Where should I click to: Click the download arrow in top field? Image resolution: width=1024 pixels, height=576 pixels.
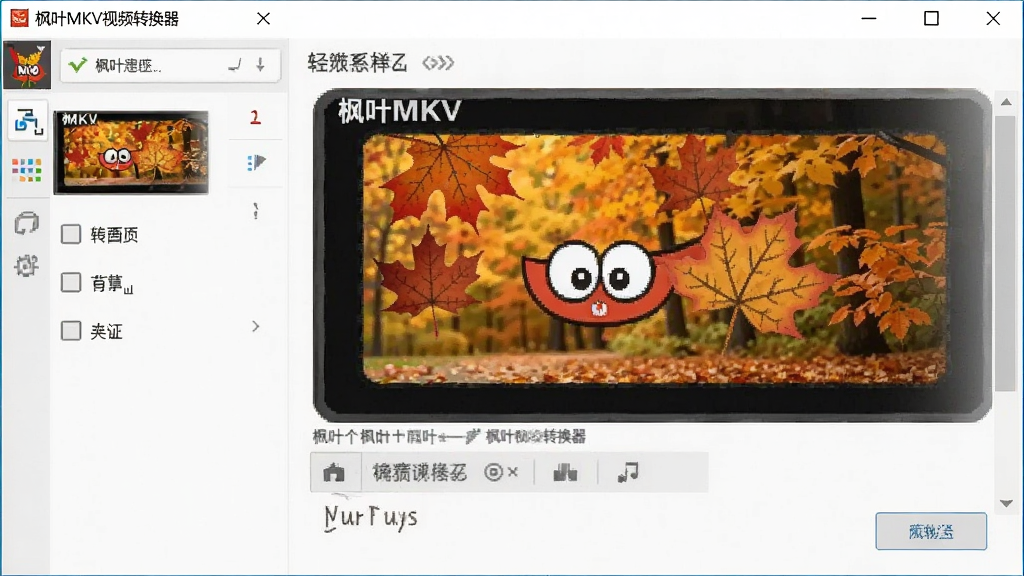[261, 65]
